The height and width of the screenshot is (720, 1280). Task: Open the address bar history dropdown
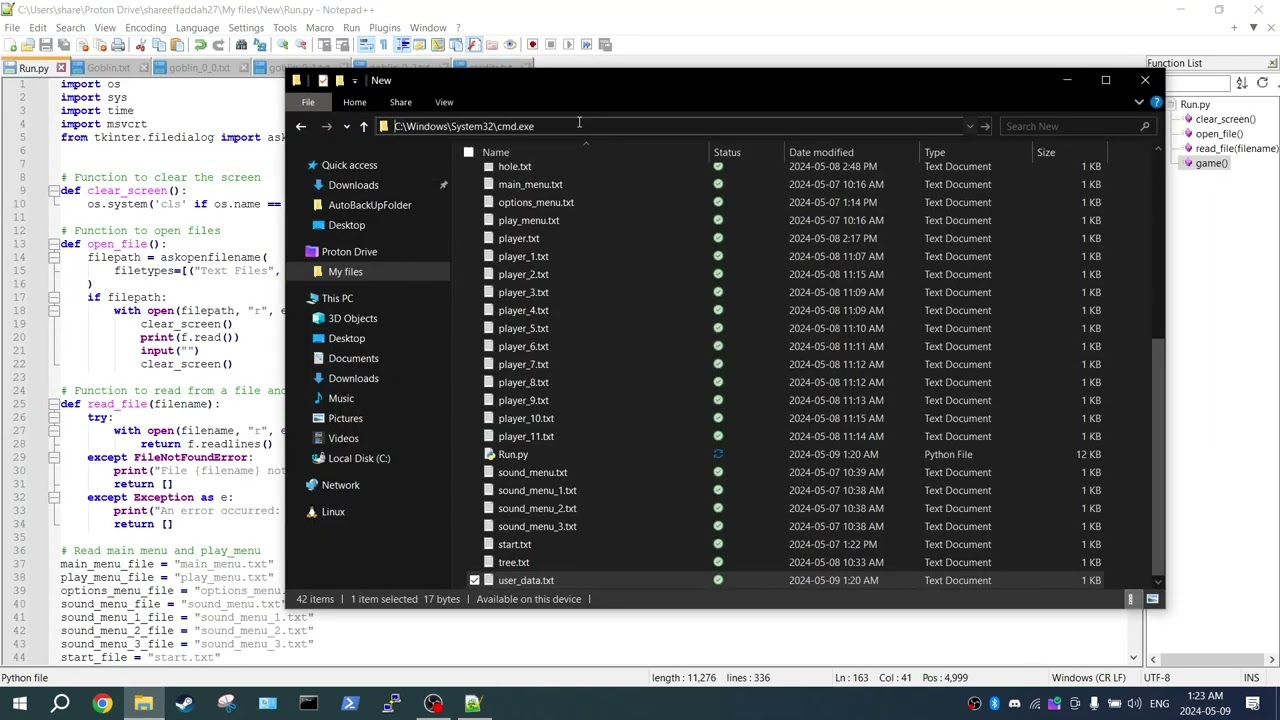[969, 126]
